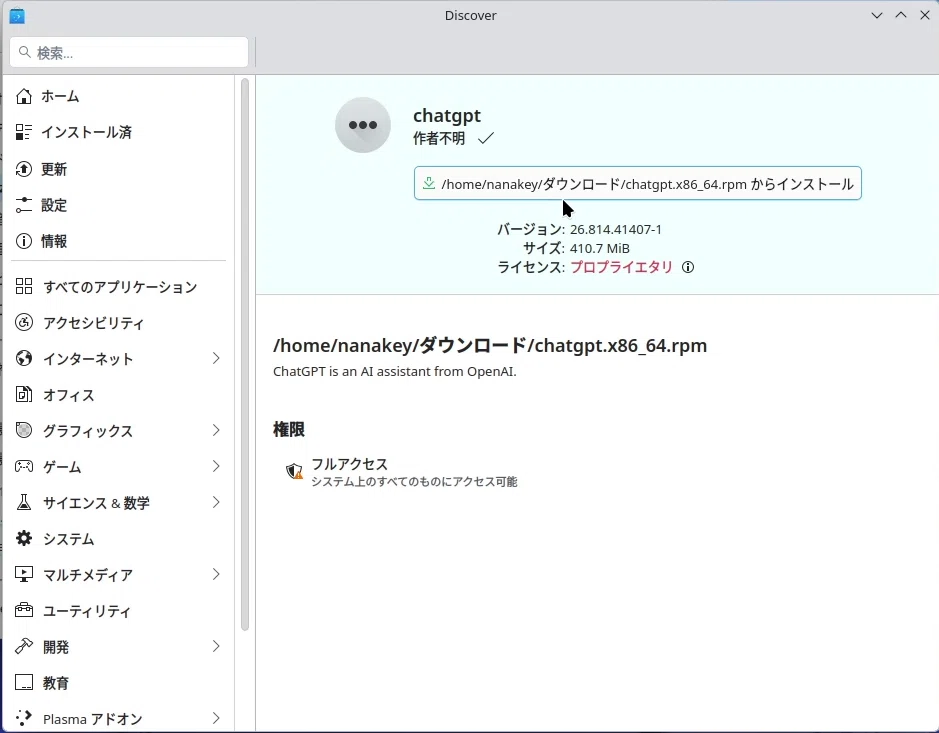The width and height of the screenshot is (939, 733).
Task: Expand the Plasma Addons category chevron
Action: pyautogui.click(x=216, y=718)
